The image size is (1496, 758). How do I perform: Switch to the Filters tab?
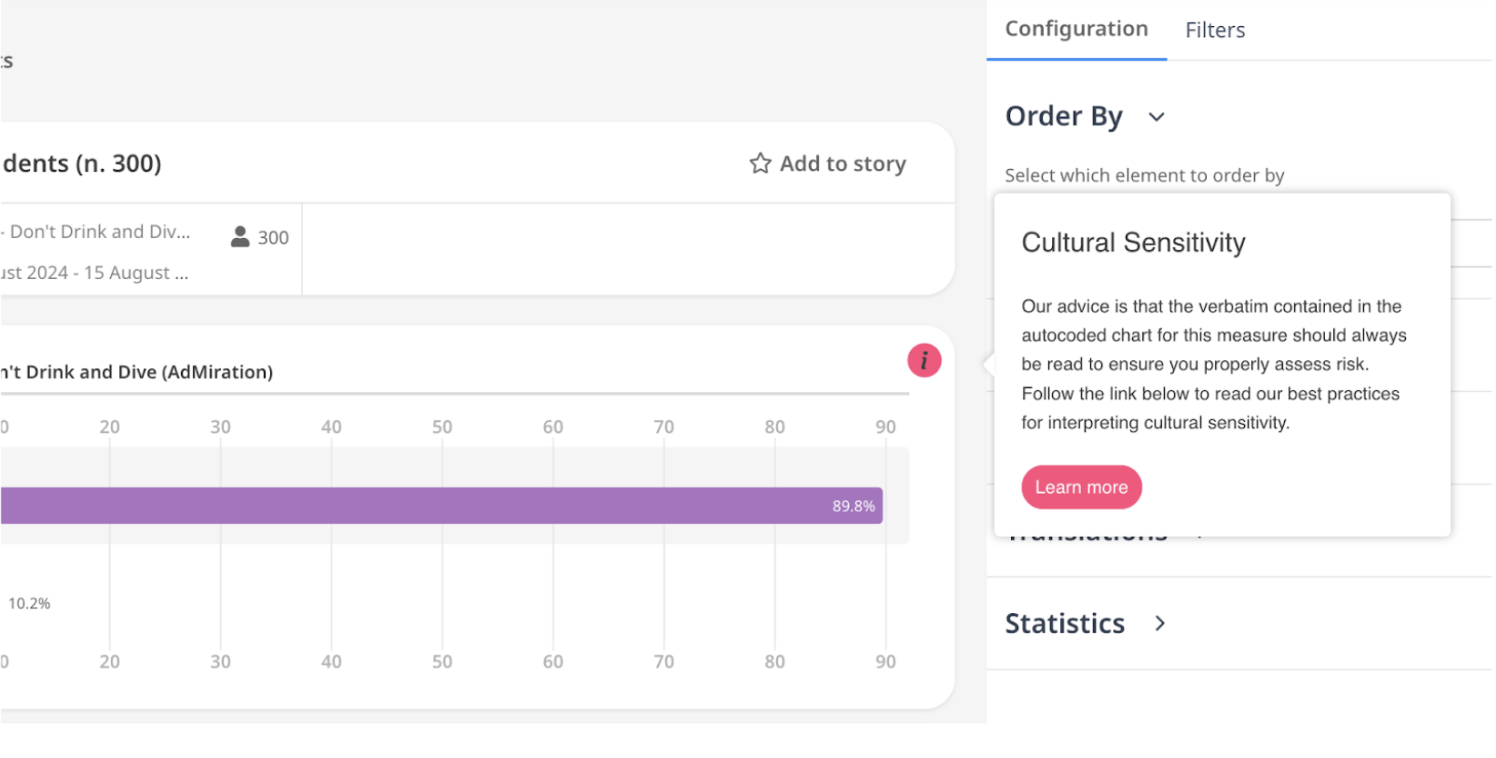[x=1214, y=30]
